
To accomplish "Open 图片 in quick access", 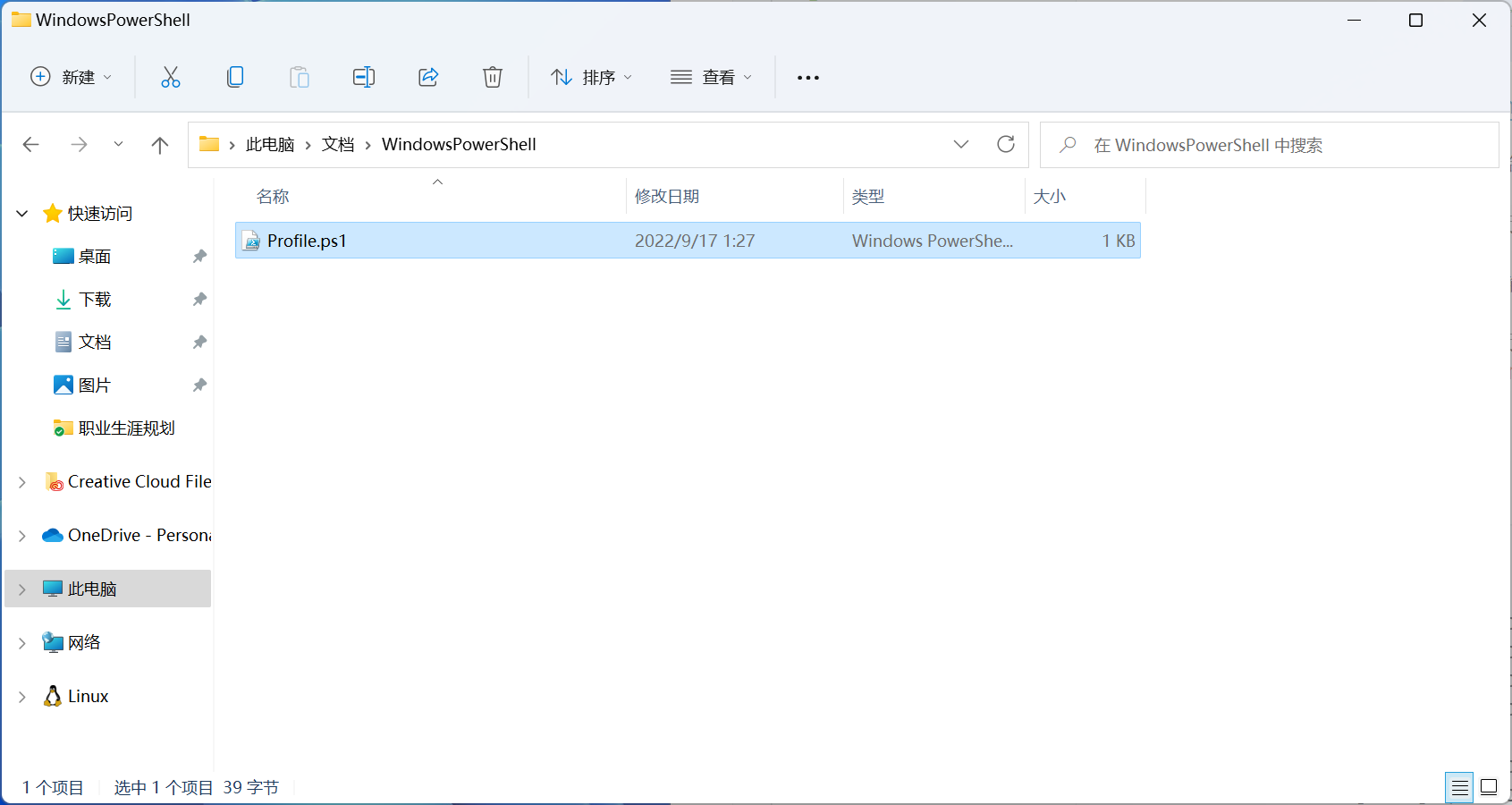I will pos(94,386).
